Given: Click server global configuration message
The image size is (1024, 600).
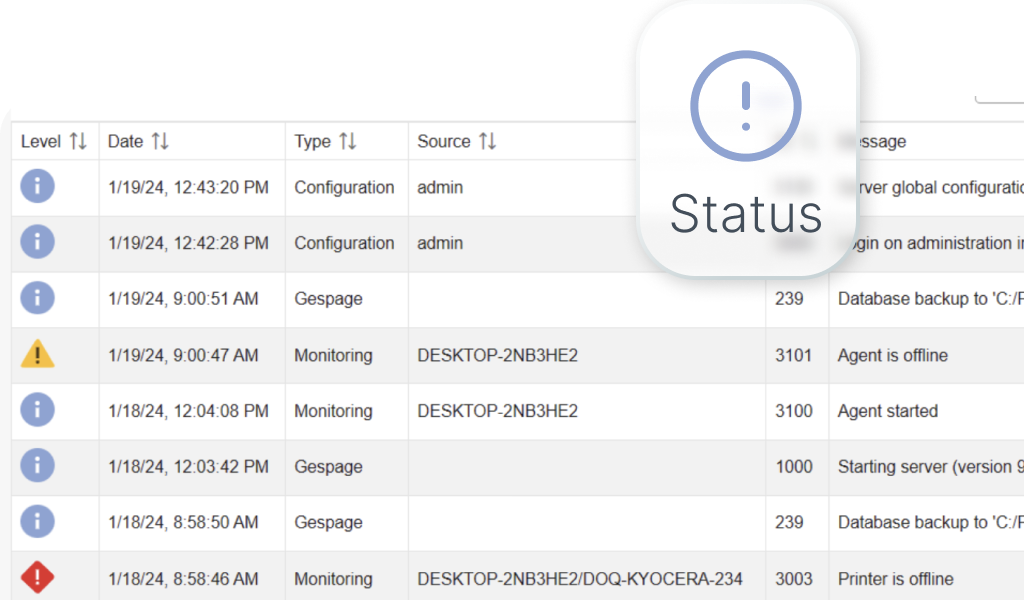Looking at the screenshot, I should (940, 187).
